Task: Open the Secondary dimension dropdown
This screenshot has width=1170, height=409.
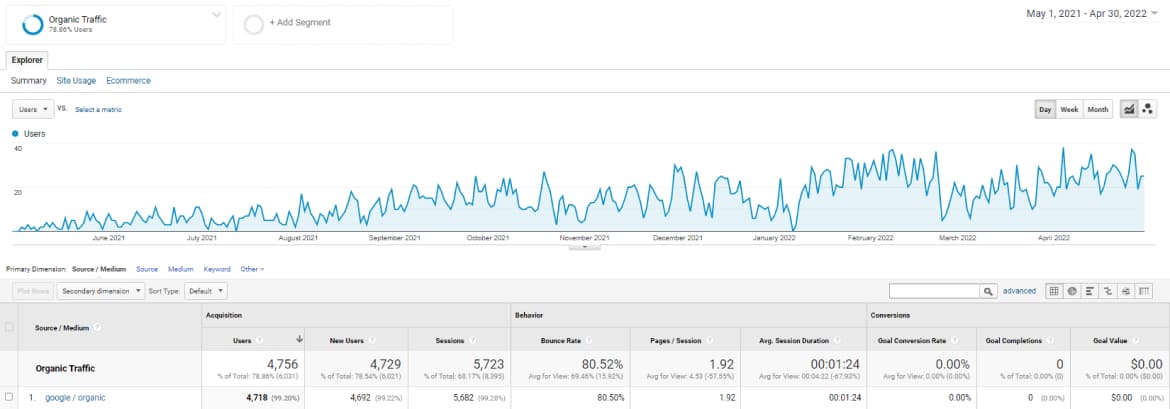Action: point(99,291)
